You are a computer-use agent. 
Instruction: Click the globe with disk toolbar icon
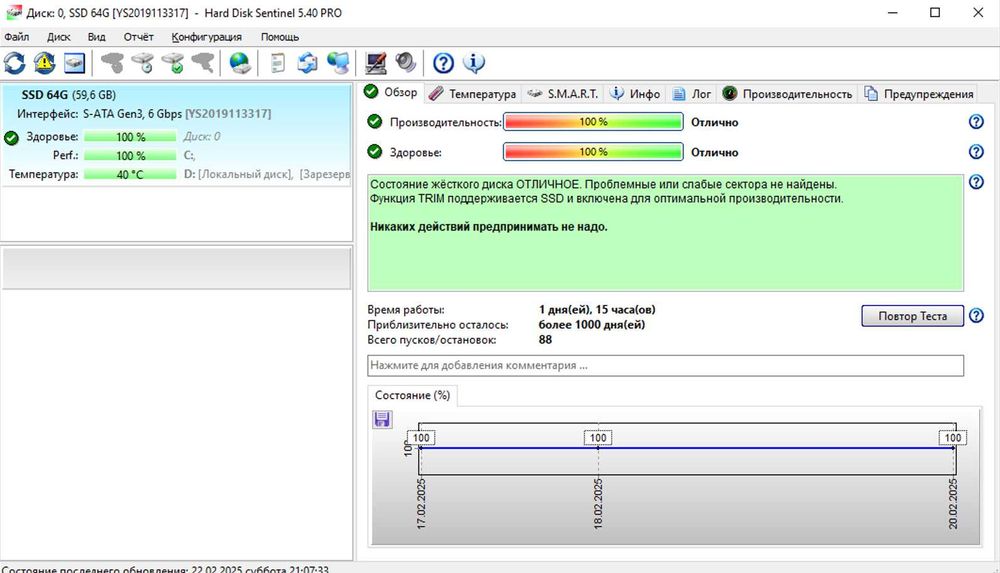[240, 63]
